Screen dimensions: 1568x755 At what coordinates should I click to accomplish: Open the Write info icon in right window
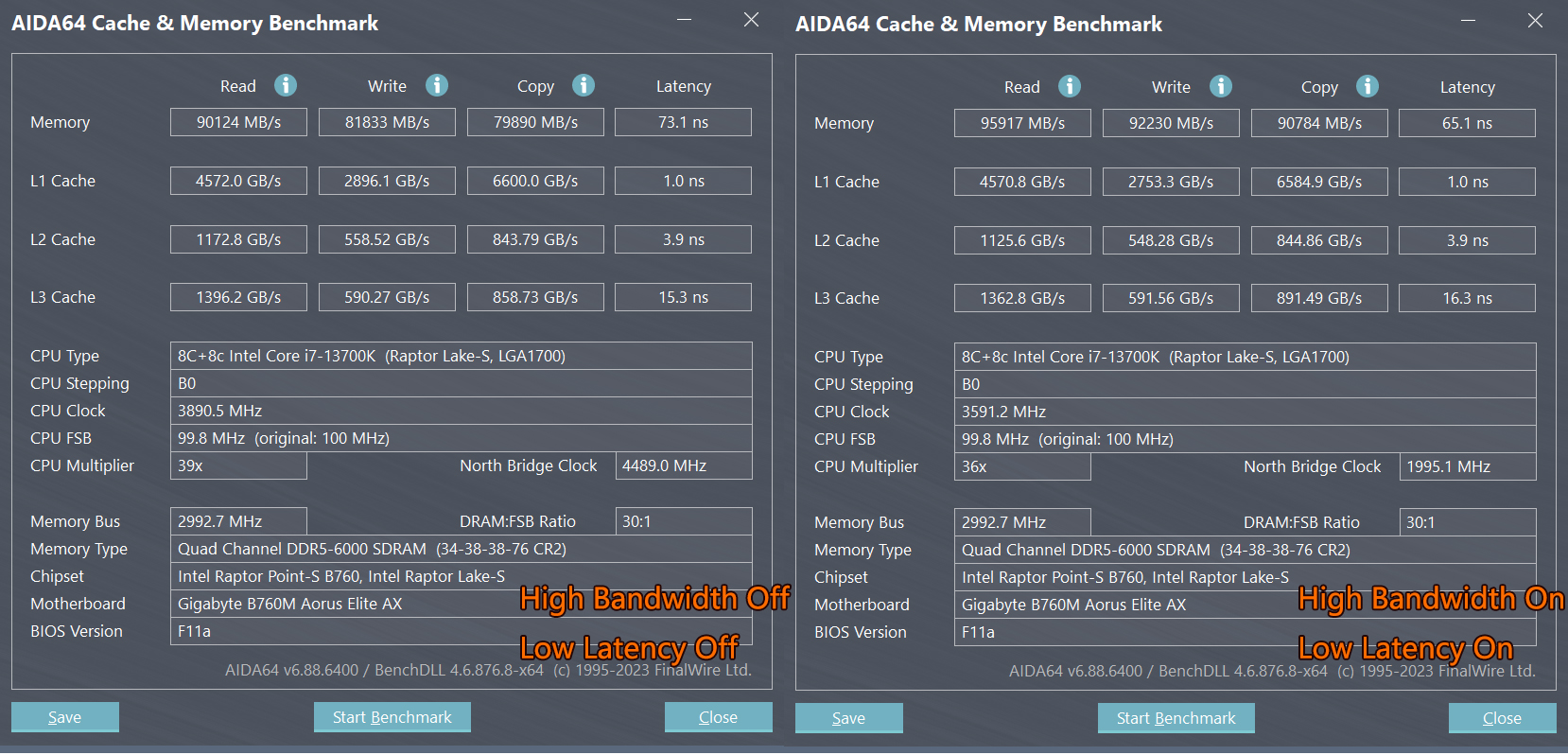(1221, 86)
